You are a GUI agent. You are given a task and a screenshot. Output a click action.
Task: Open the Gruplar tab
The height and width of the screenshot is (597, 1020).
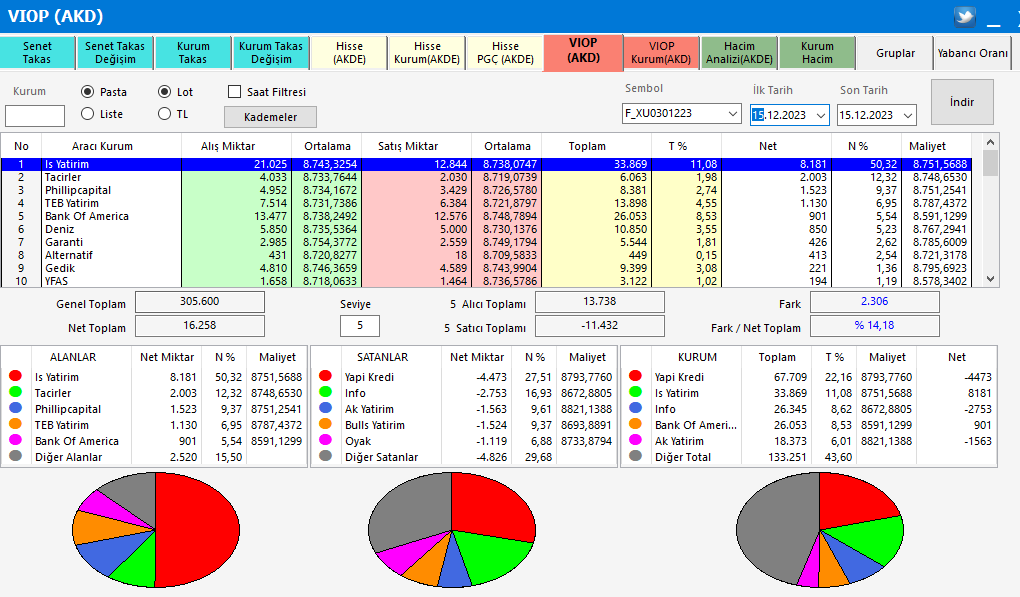coord(895,53)
